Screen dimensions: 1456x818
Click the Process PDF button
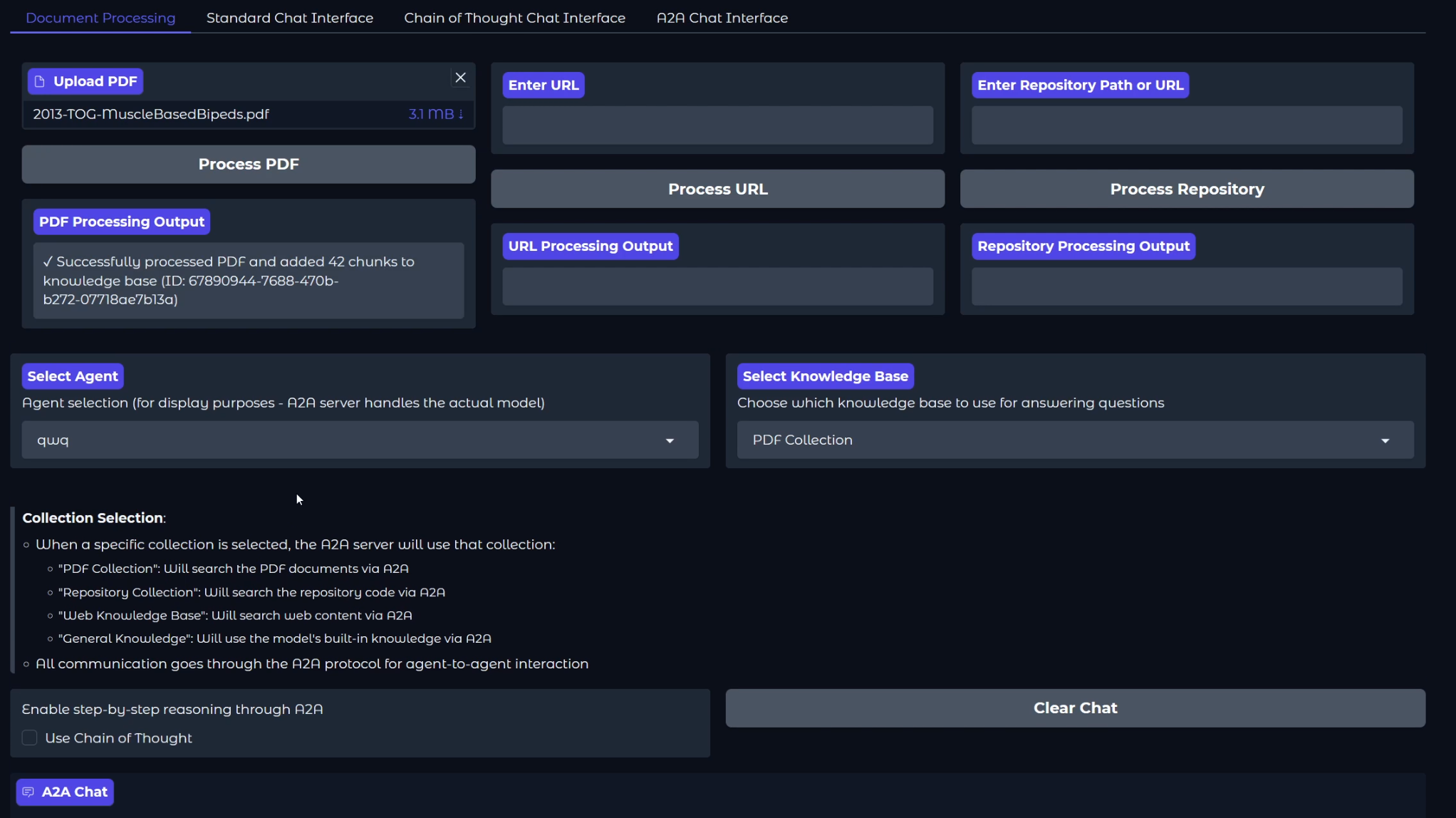pos(248,164)
